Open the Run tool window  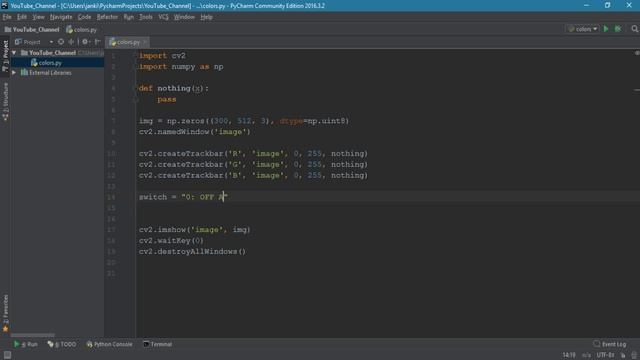(x=26, y=344)
